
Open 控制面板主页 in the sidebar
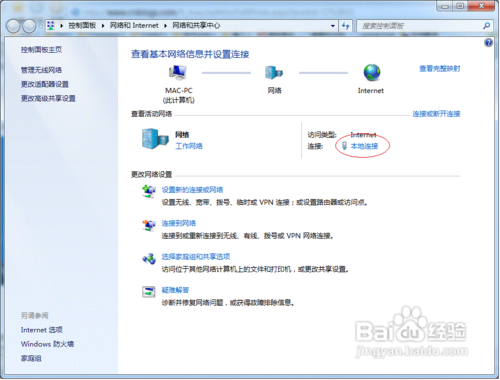[41, 50]
